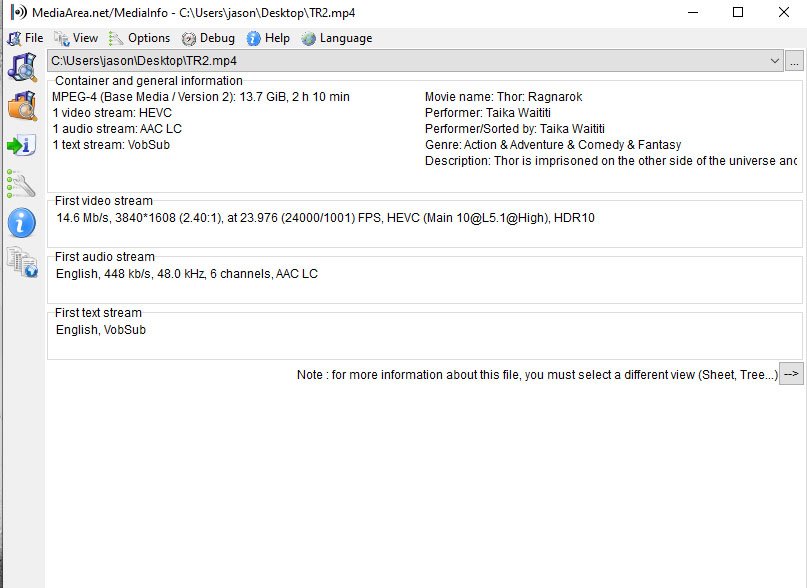Click the '1 video stream: HEVC' line
807x588 pixels.
click(112, 113)
